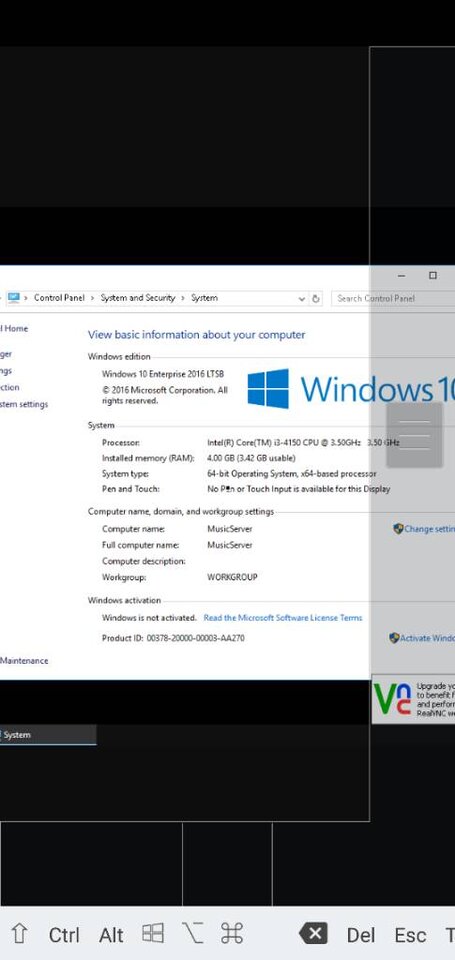Click the 'Intel(R) Core(TM) i3-4150 CPU' value

click(304, 442)
